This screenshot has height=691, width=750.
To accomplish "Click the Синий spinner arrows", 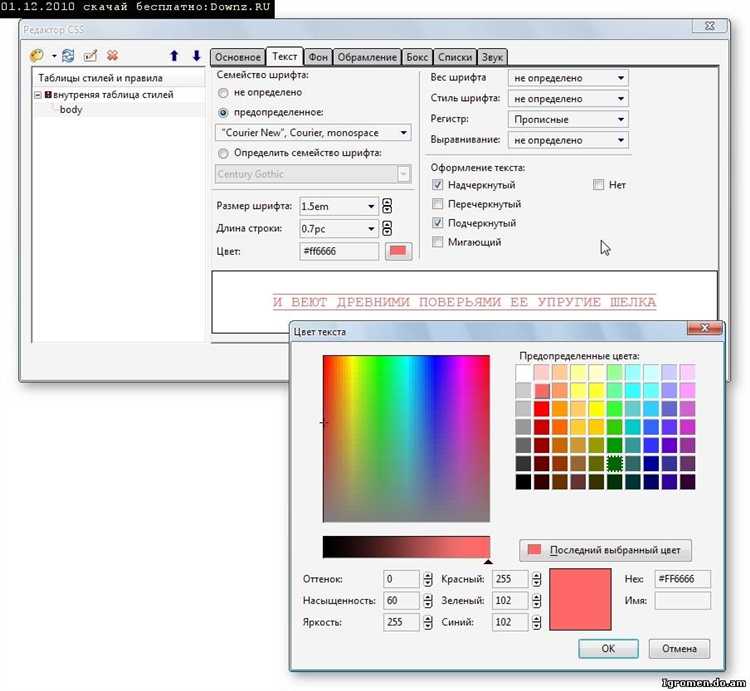I will [537, 622].
